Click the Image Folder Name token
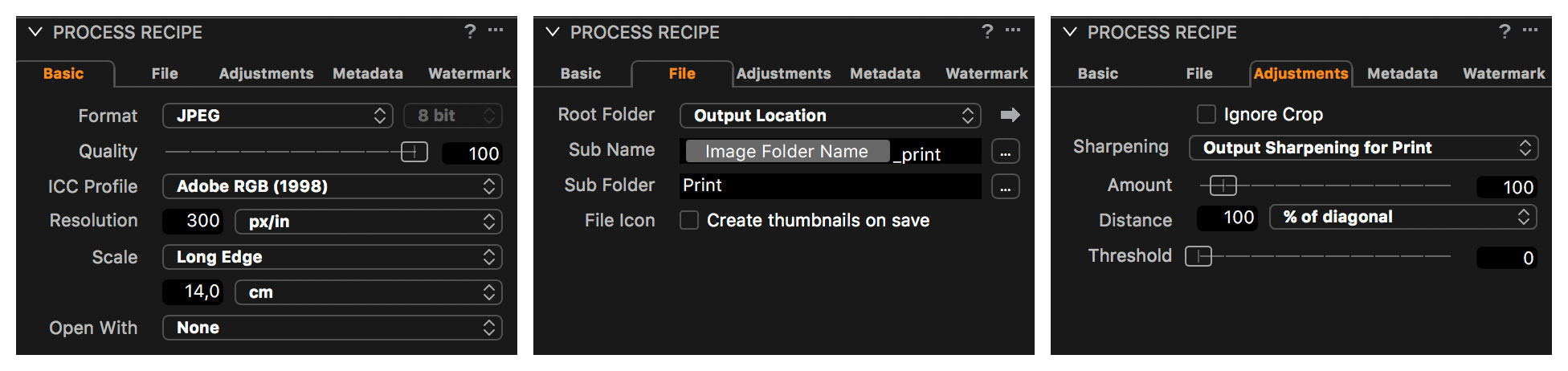This screenshot has height=371, width=1568. point(786,151)
